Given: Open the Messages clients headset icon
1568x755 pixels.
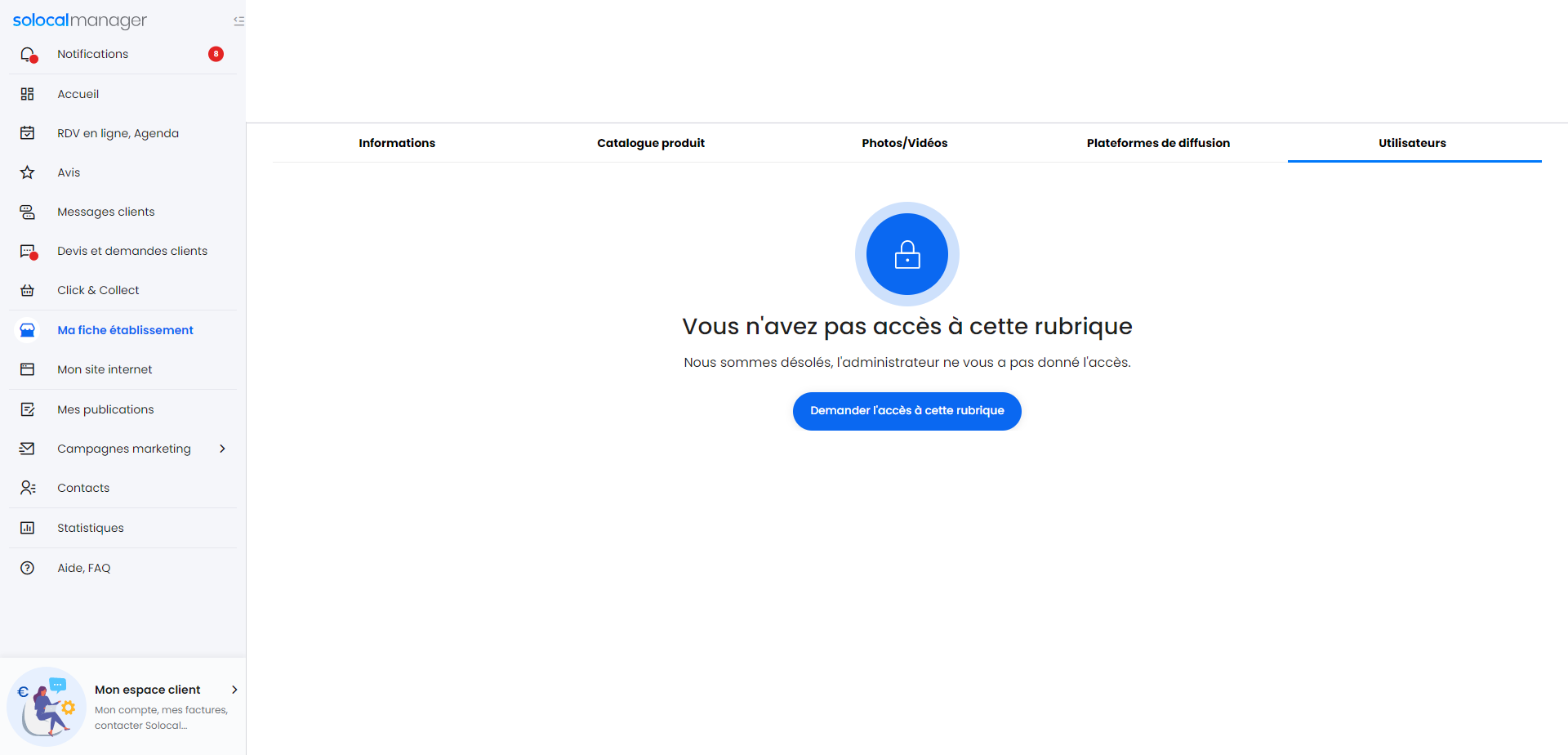Looking at the screenshot, I should pyautogui.click(x=28, y=211).
